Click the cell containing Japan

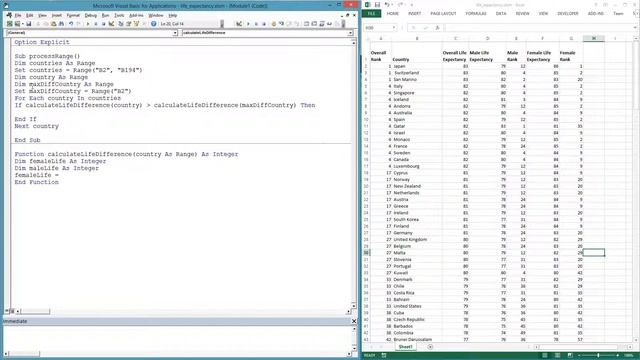[x=416, y=66]
